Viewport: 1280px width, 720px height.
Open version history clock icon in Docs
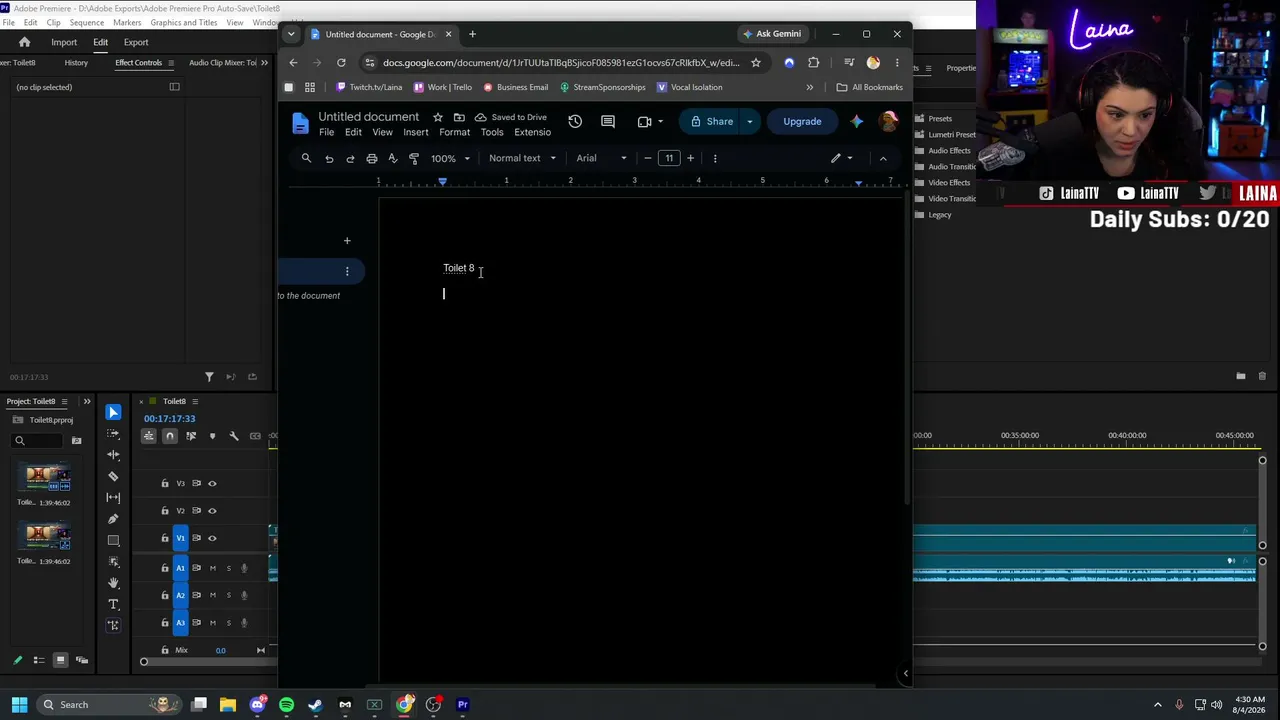pyautogui.click(x=575, y=121)
